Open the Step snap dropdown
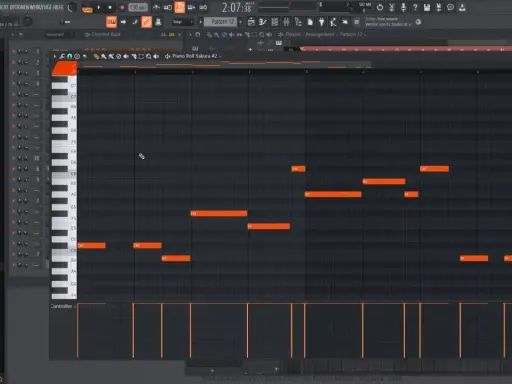Viewport: 512px width, 384px height. coord(183,22)
